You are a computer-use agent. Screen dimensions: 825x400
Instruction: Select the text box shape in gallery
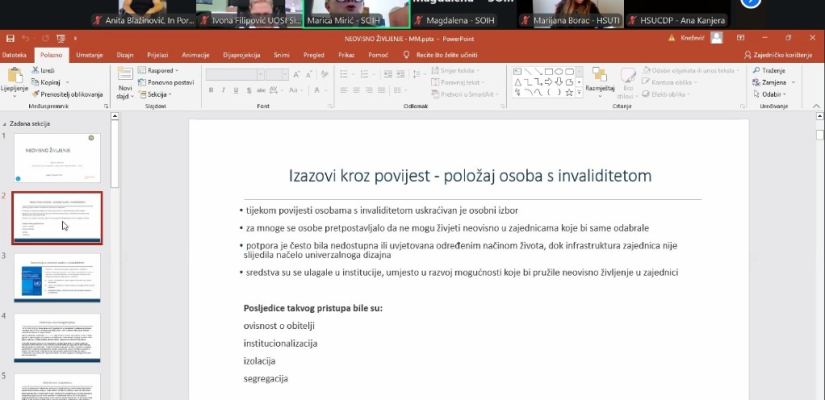[x=517, y=72]
